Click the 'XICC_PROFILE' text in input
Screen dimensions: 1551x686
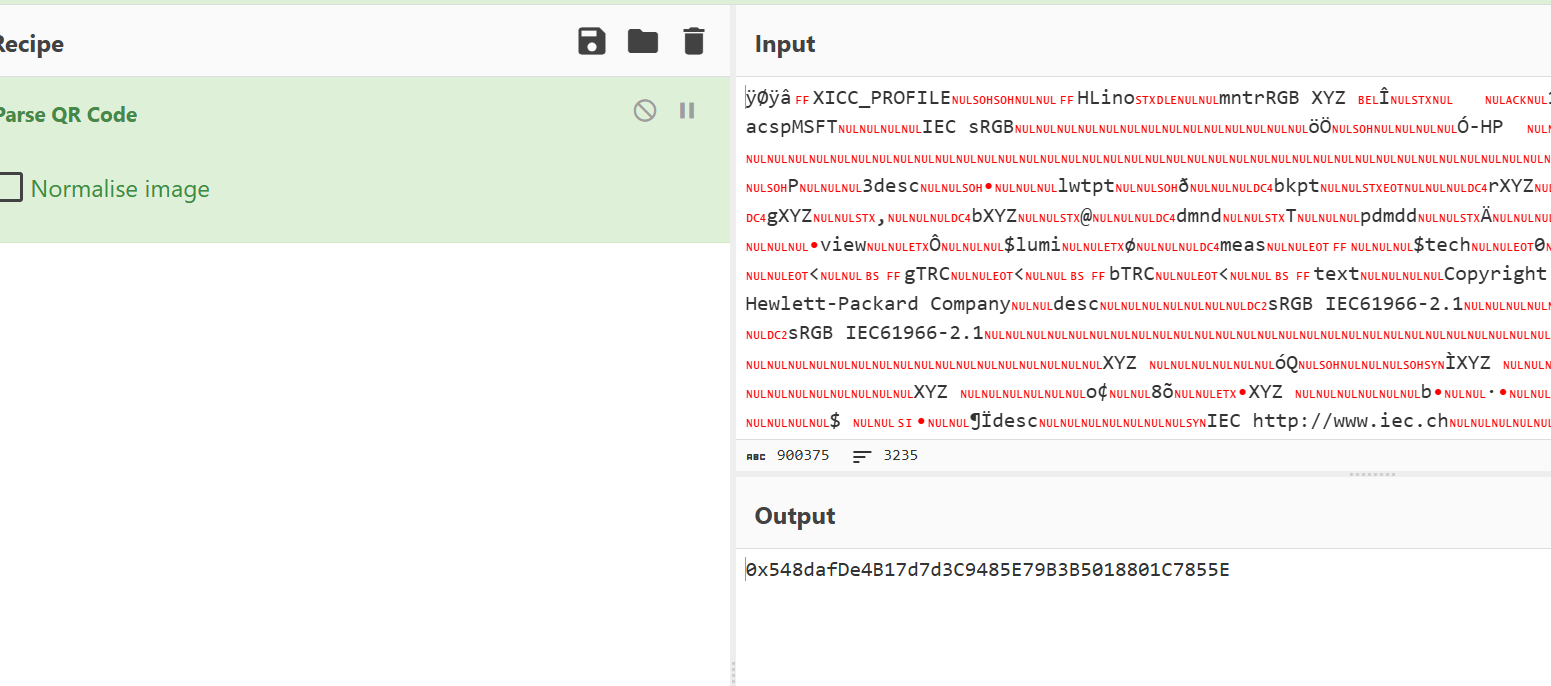881,98
